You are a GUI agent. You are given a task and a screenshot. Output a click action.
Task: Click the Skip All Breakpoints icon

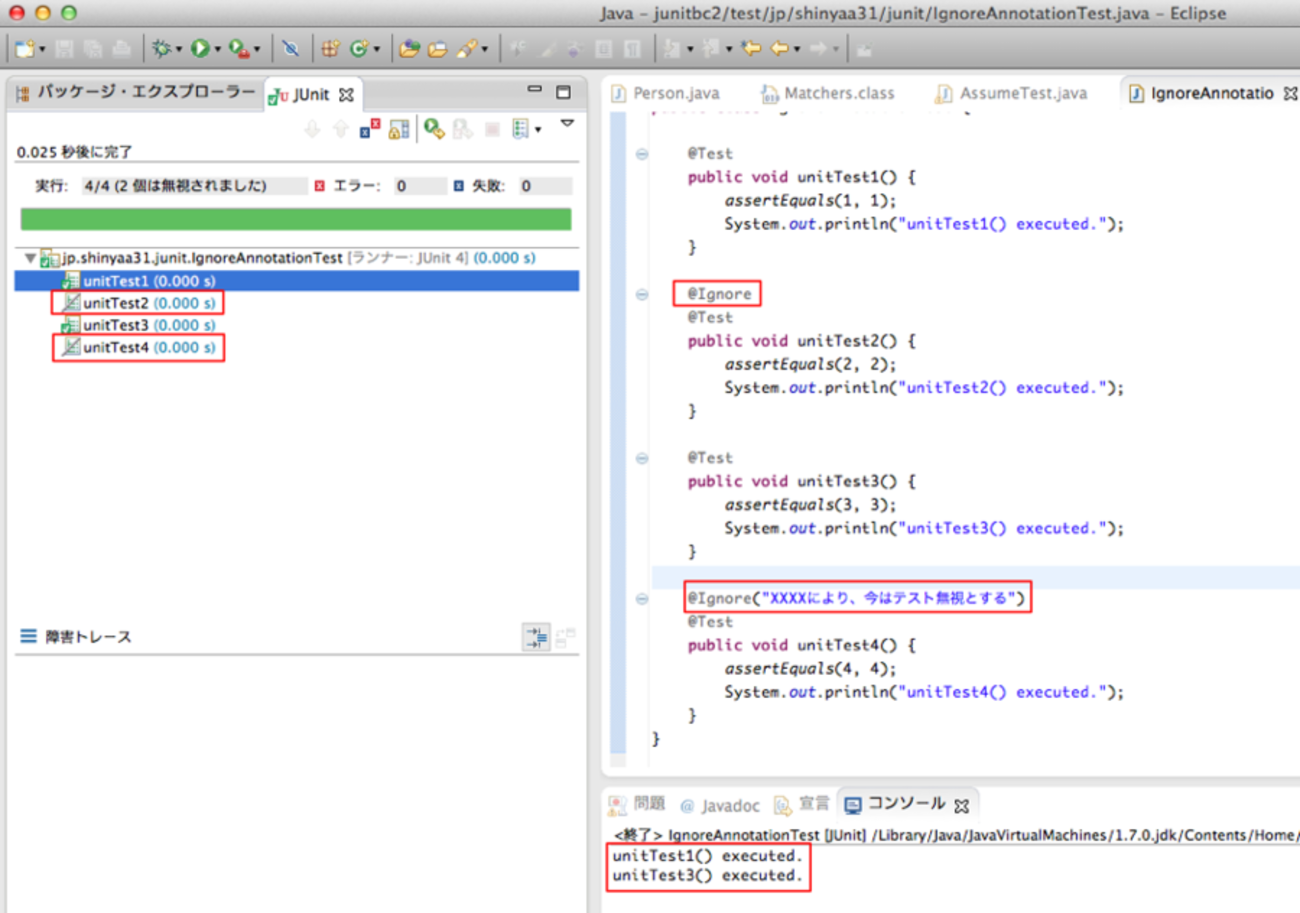click(290, 48)
